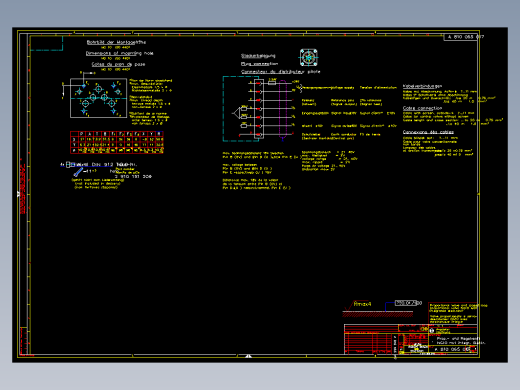Viewport: 520px width, 390px height.
Task: Select the 'Kabelverbindungen' heading
Action: (422, 86)
